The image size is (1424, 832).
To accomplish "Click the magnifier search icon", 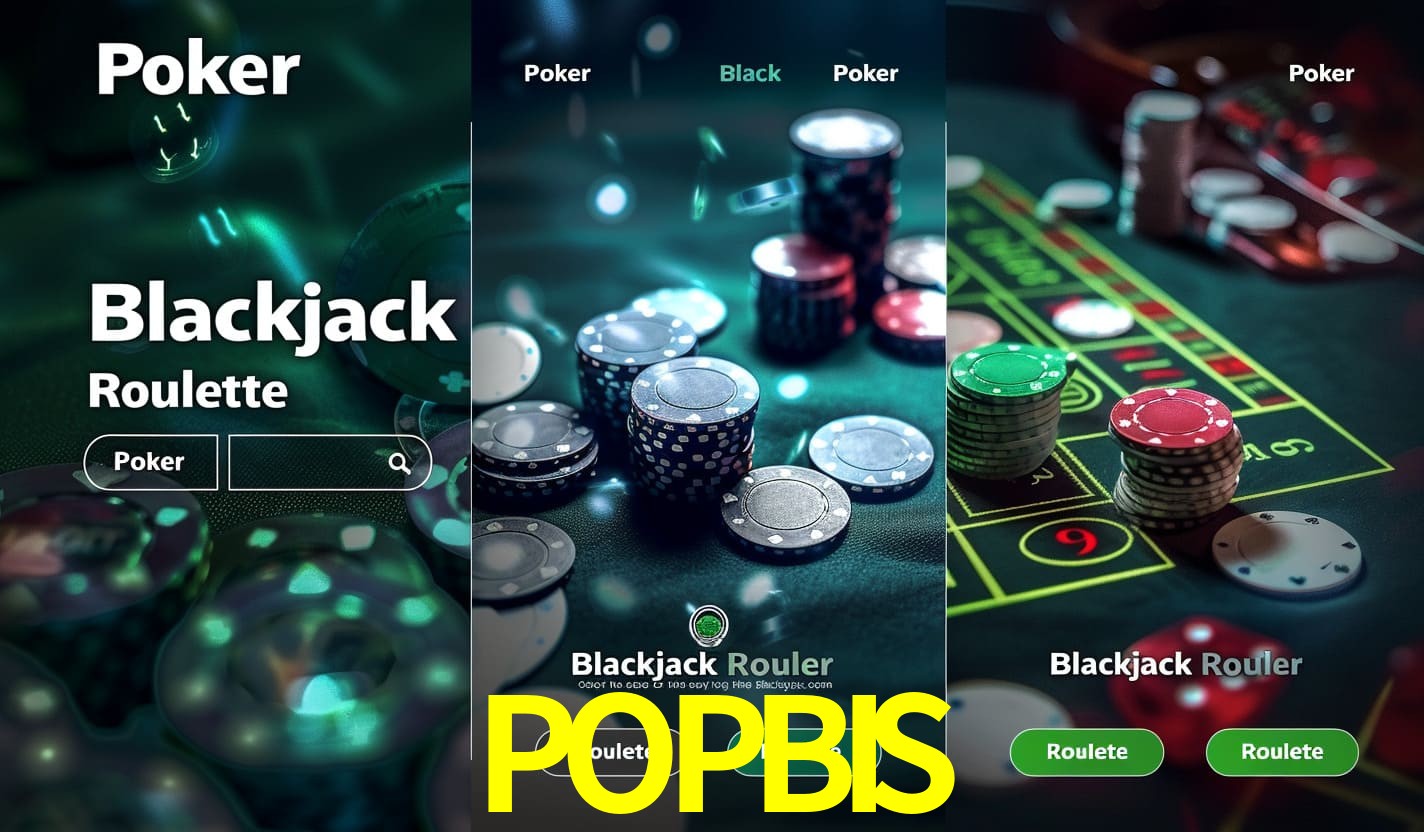I will click(x=399, y=462).
